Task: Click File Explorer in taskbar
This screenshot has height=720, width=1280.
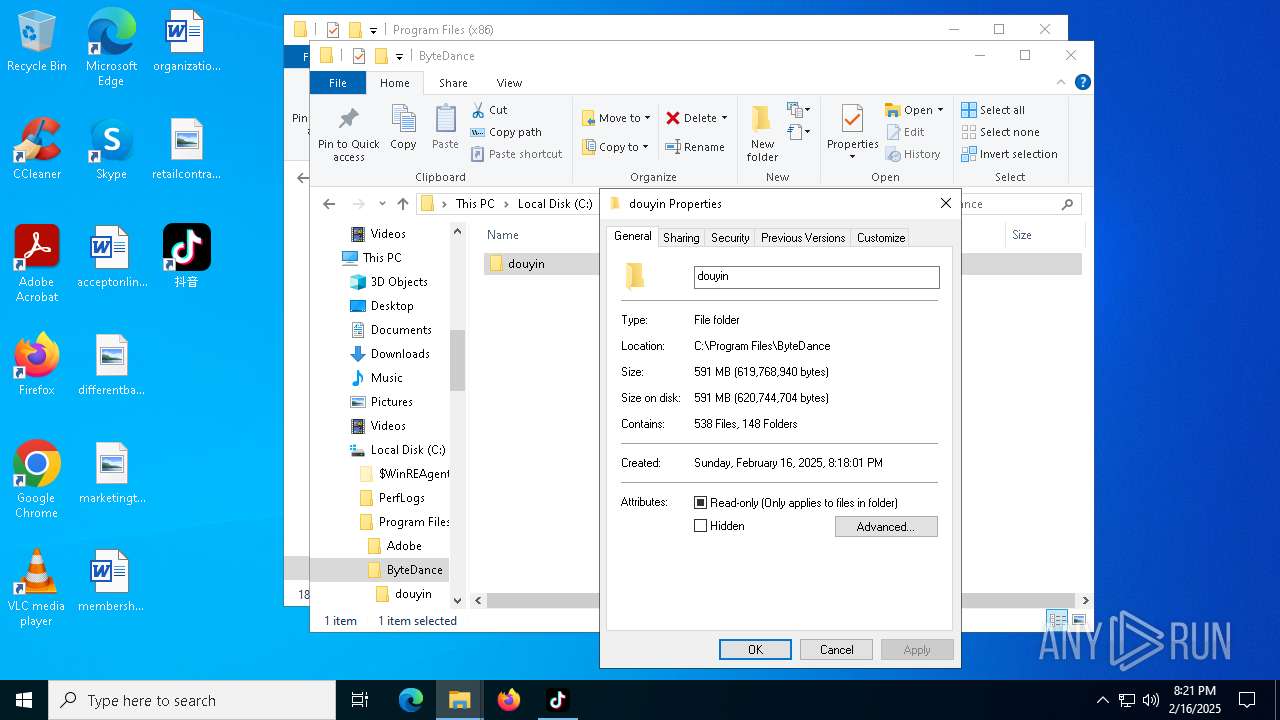Action: 460,700
